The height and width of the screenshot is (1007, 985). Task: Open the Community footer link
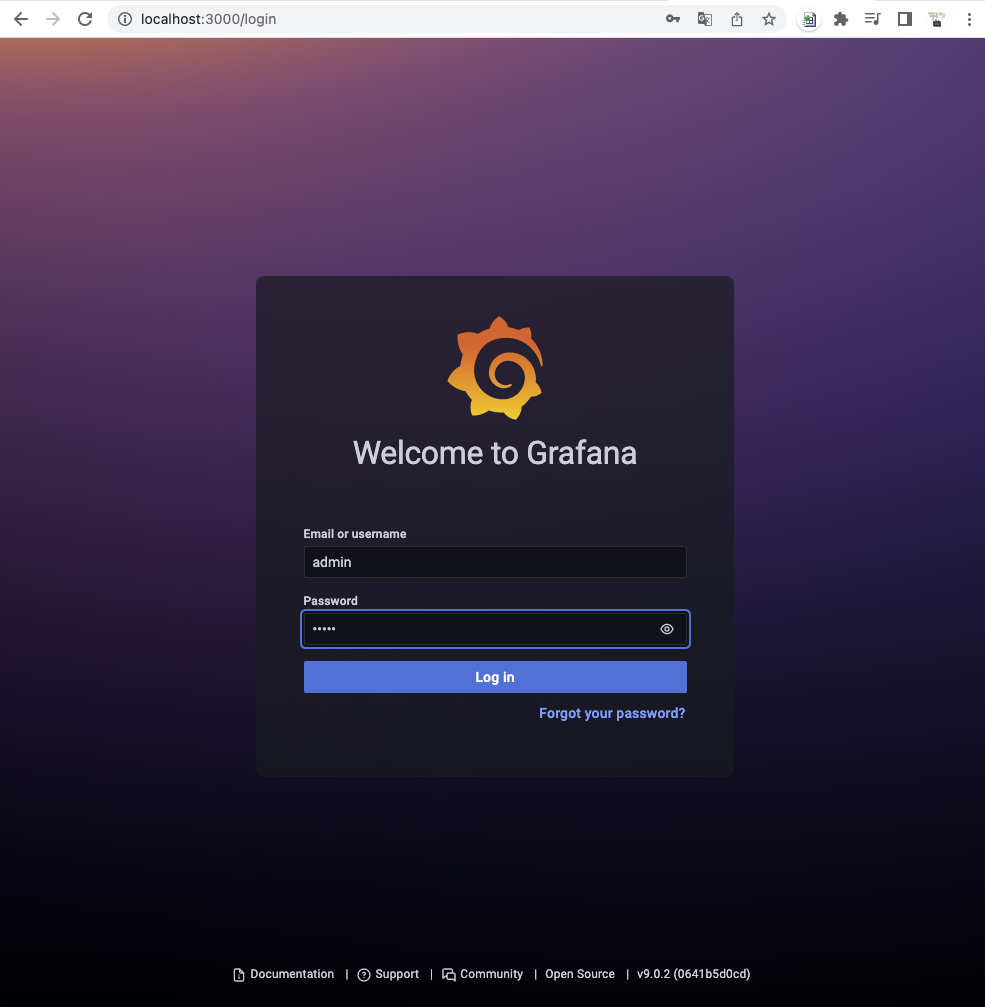(x=483, y=974)
